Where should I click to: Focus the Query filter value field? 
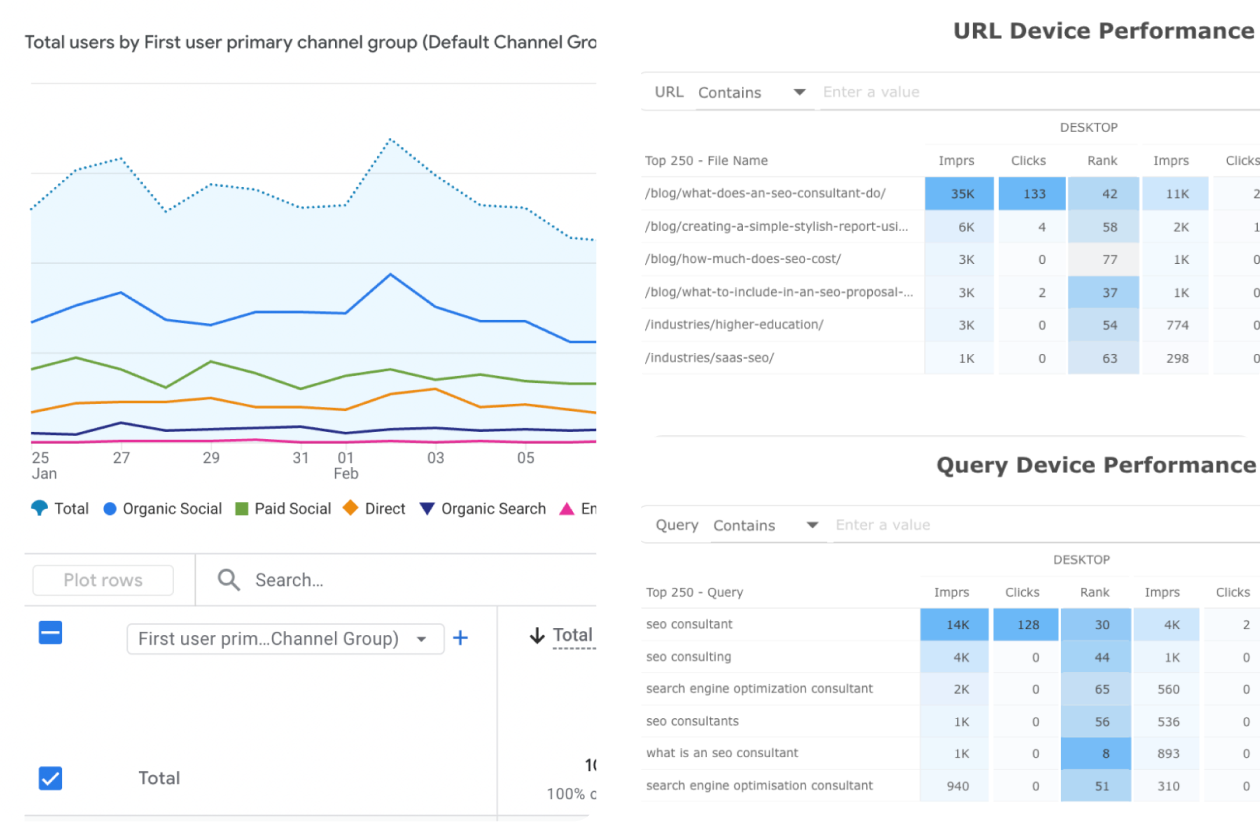pos(1046,525)
